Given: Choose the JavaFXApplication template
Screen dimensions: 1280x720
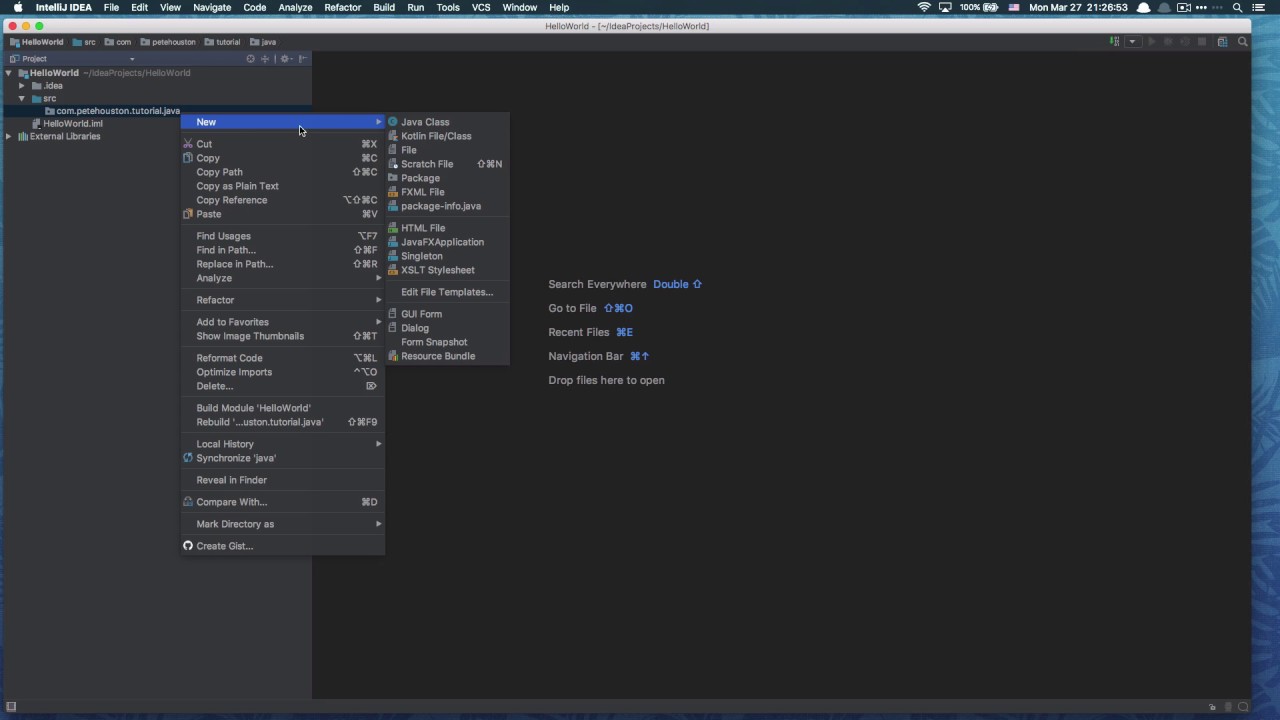Looking at the screenshot, I should (447, 242).
